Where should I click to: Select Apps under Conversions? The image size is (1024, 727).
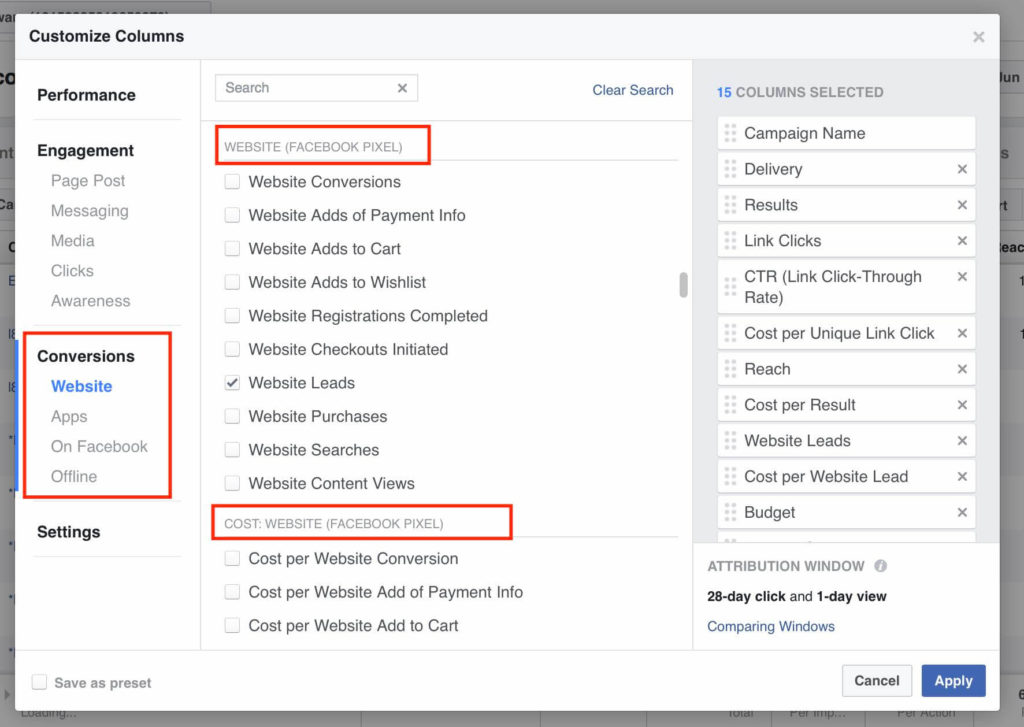point(69,416)
